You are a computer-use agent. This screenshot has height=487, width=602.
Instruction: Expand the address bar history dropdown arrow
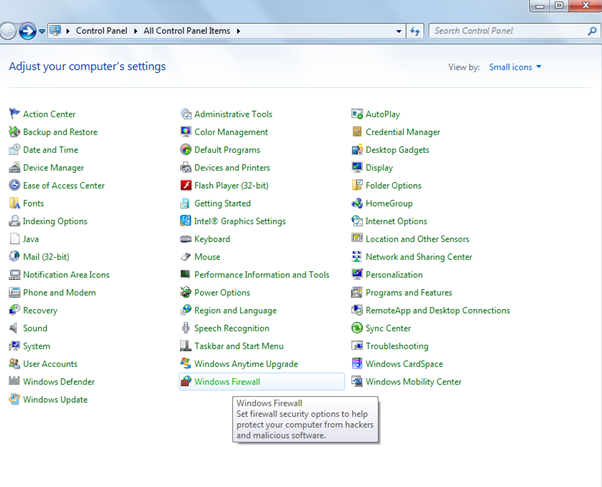click(399, 31)
